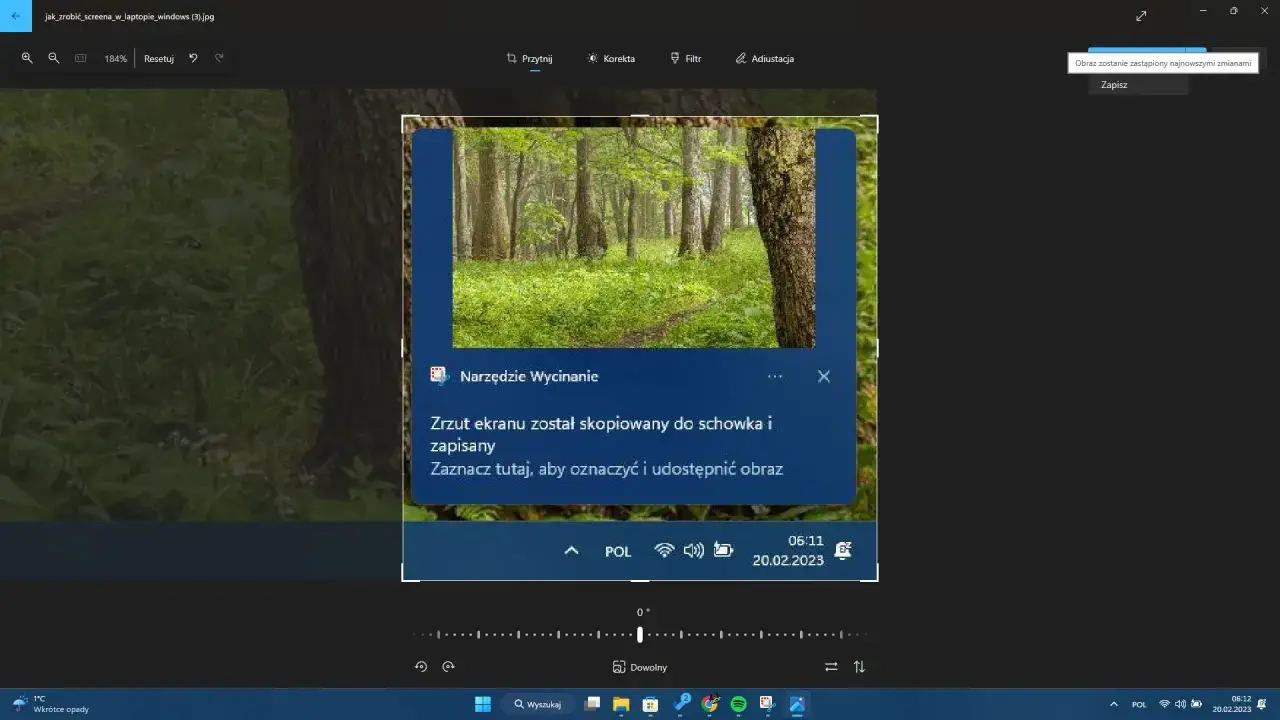Click the Resetuj button
The width and height of the screenshot is (1280, 720).
point(158,58)
